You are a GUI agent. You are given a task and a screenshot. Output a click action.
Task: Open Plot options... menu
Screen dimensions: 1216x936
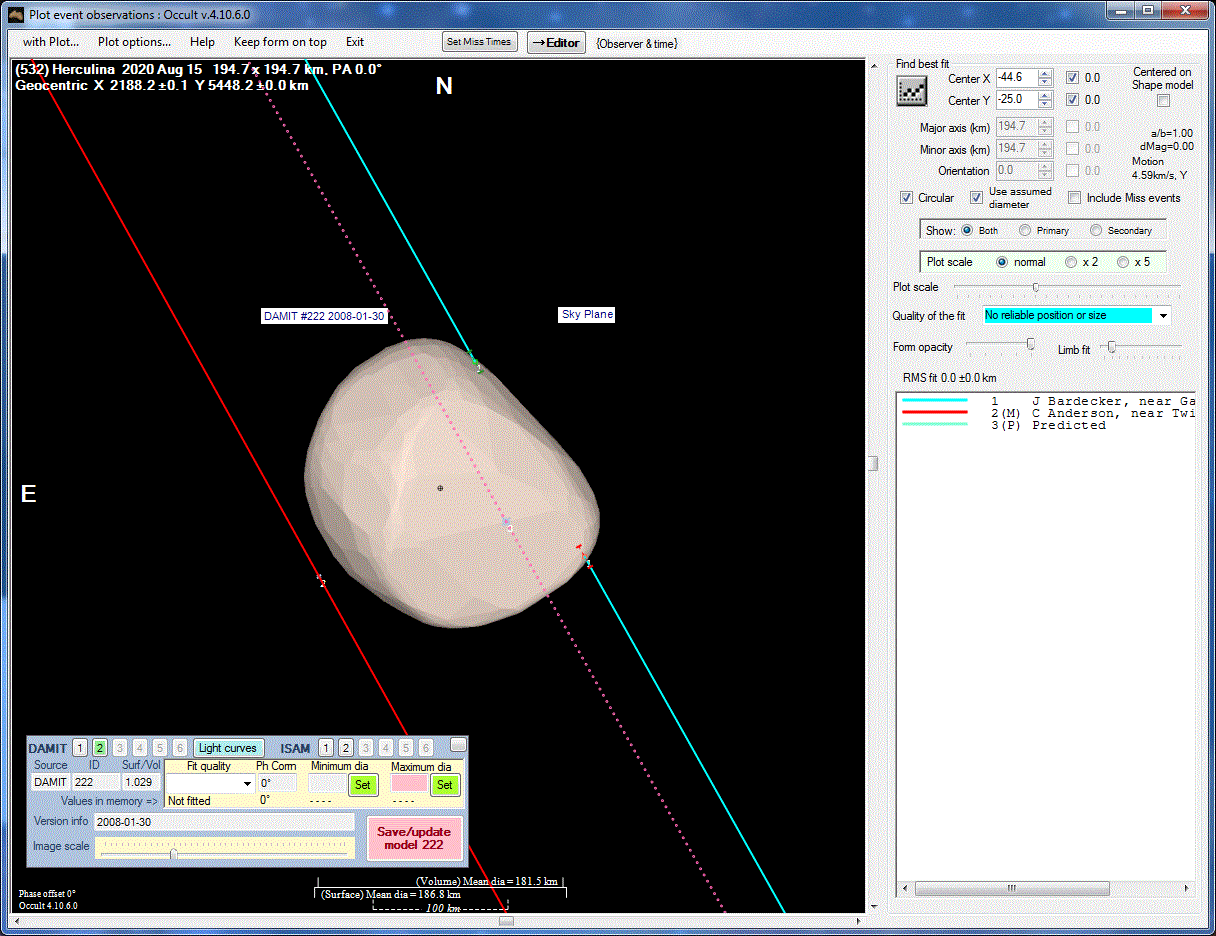click(134, 42)
